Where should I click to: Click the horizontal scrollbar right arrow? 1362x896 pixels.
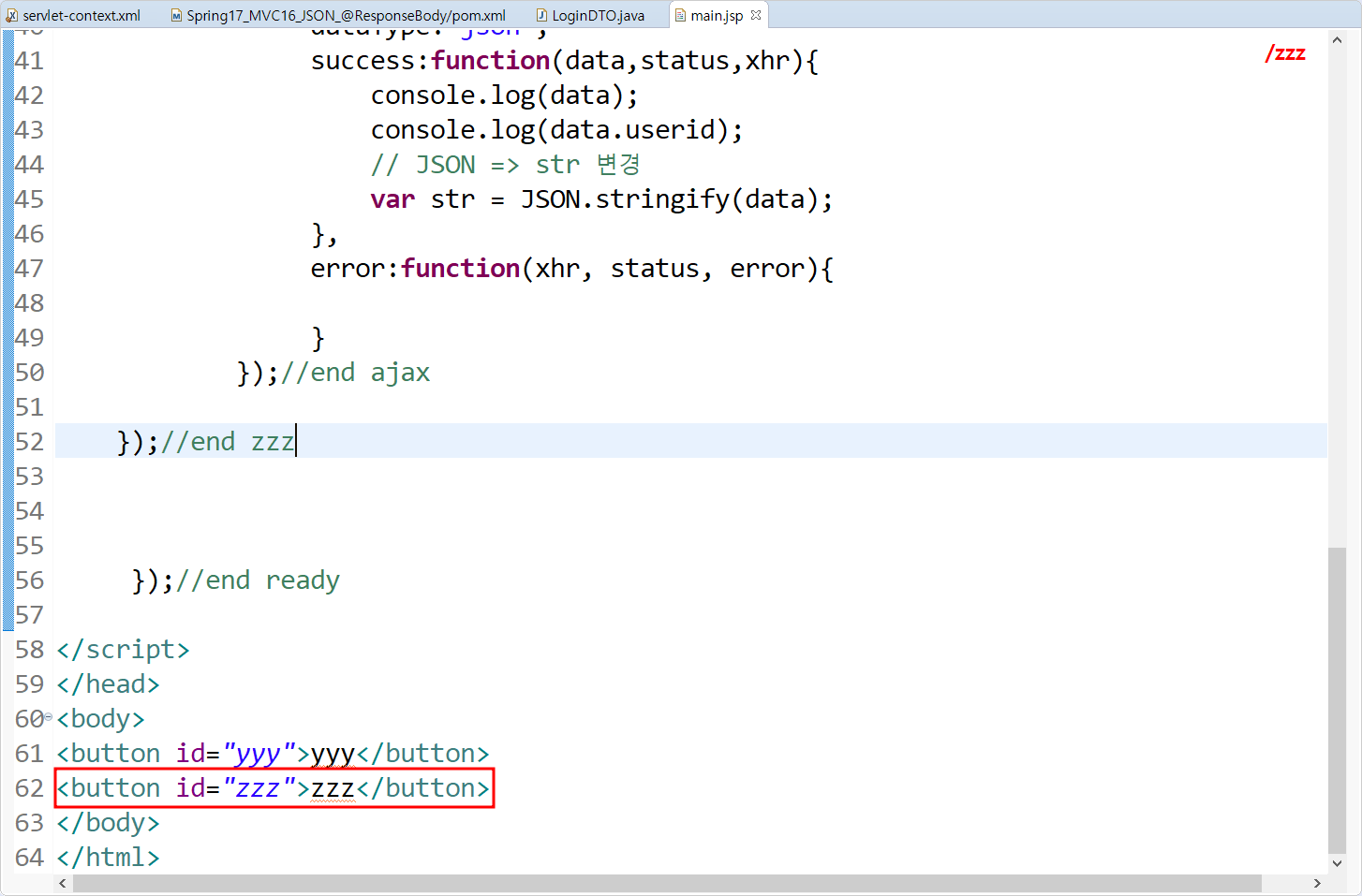[x=1317, y=883]
